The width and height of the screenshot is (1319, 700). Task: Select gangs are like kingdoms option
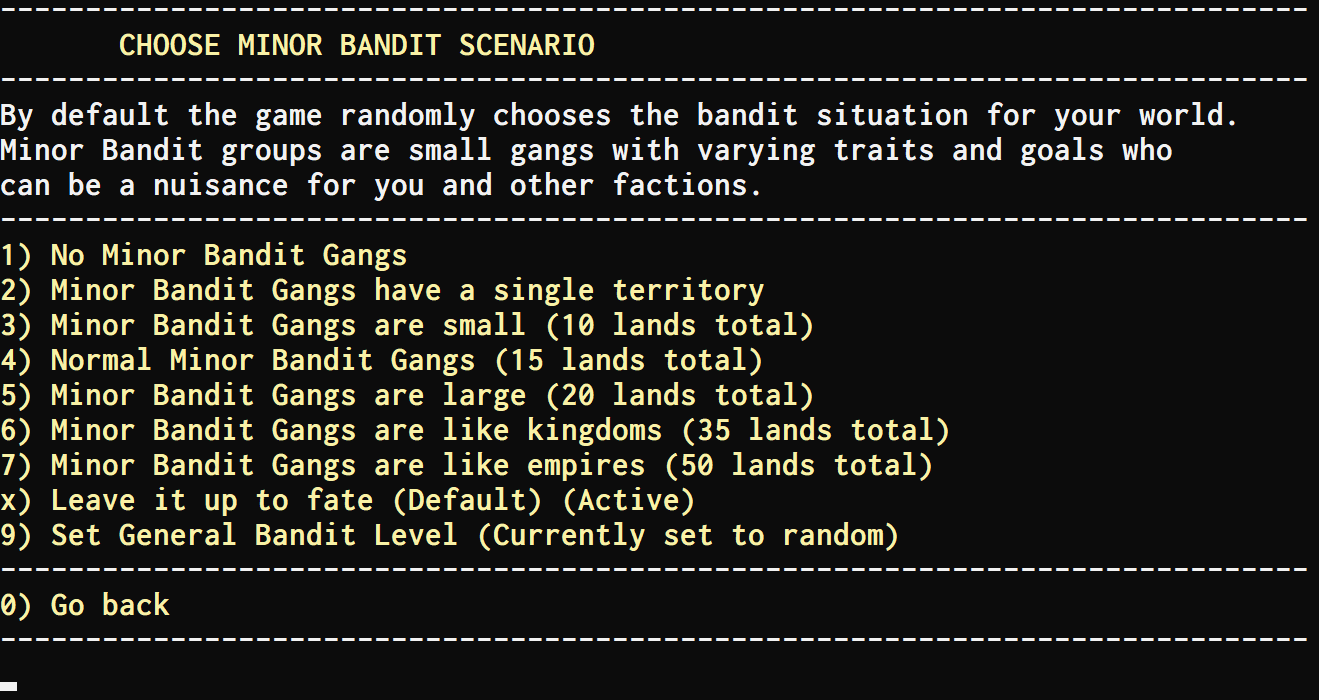click(475, 430)
